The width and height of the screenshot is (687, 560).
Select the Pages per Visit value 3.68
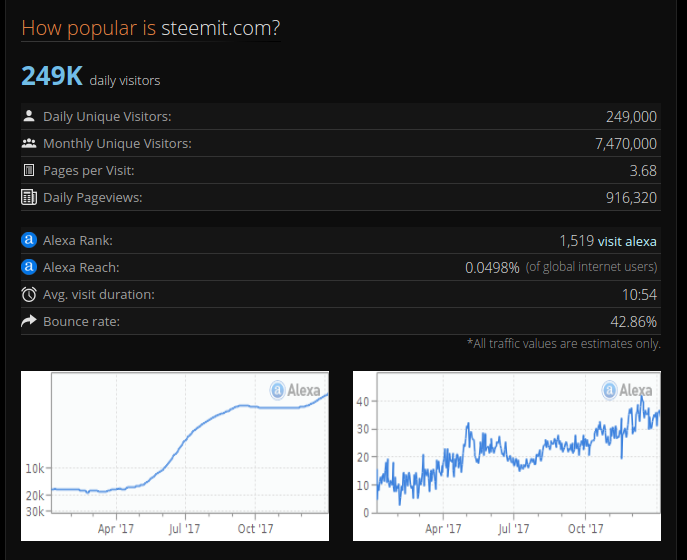tap(643, 171)
